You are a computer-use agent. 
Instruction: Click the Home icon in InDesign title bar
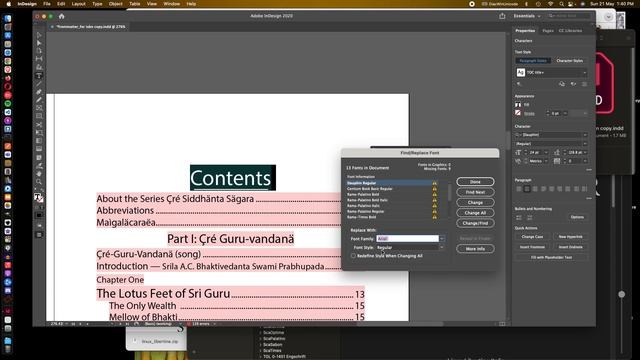coord(62,16)
